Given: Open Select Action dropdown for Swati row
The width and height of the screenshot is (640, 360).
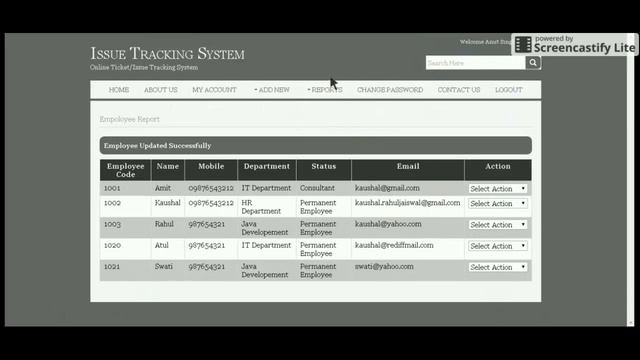Looking at the screenshot, I should [x=498, y=267].
